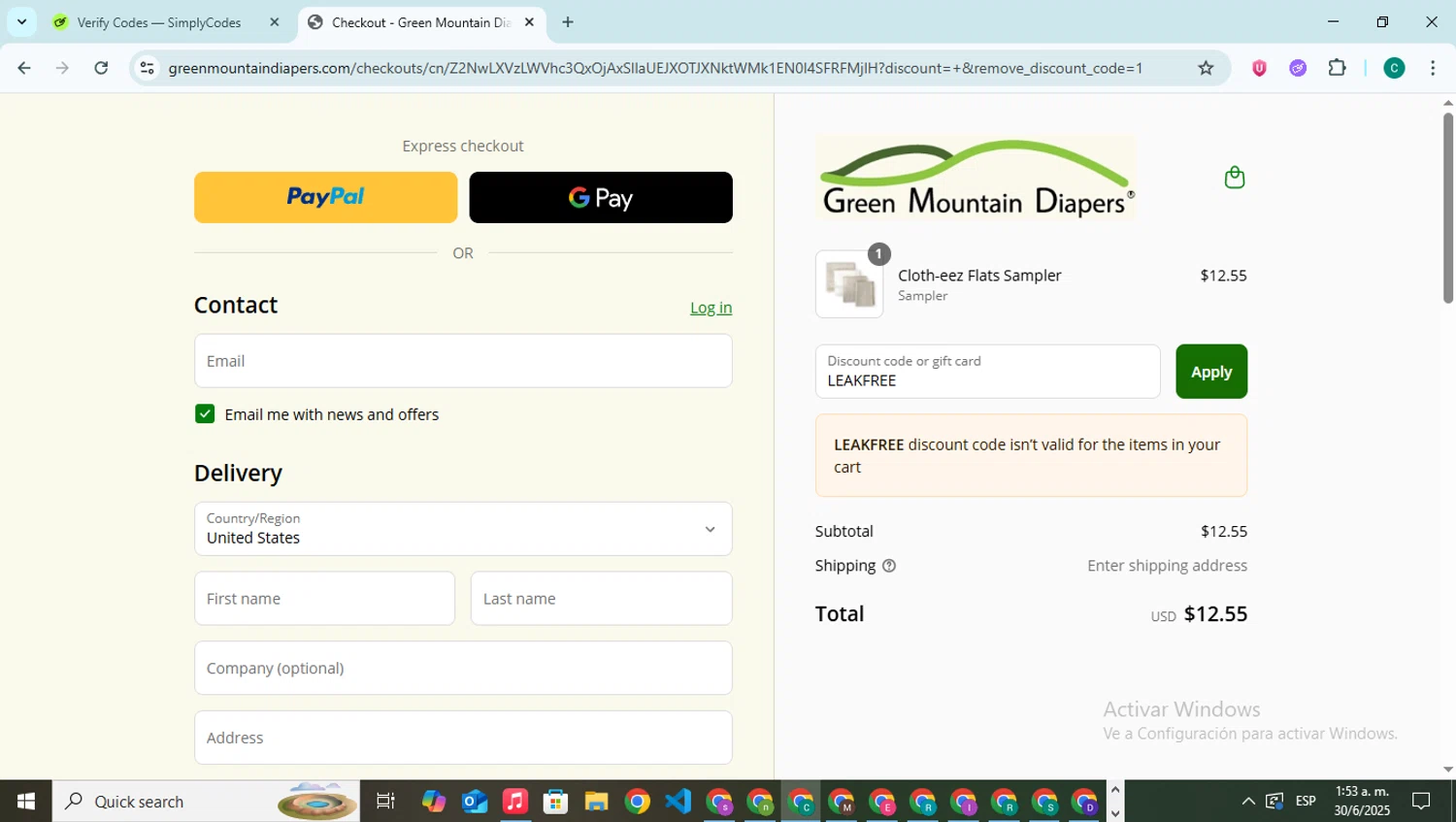Click the LEAKFREE discount error message

1031,456
